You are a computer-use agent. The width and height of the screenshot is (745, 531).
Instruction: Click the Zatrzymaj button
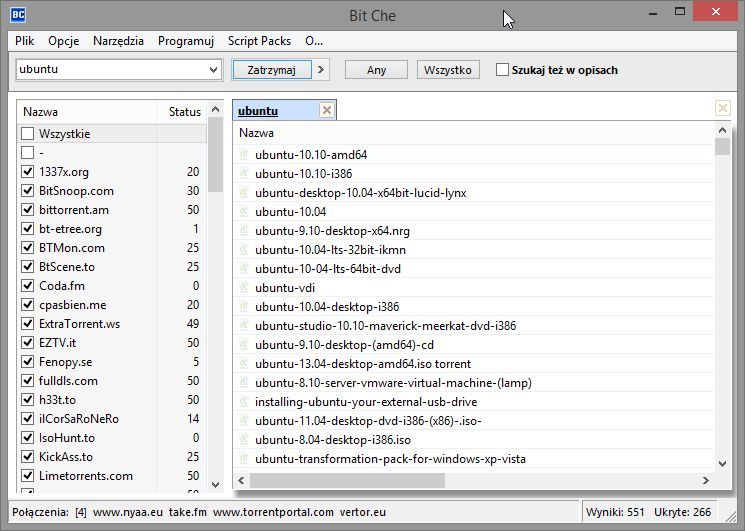point(272,70)
